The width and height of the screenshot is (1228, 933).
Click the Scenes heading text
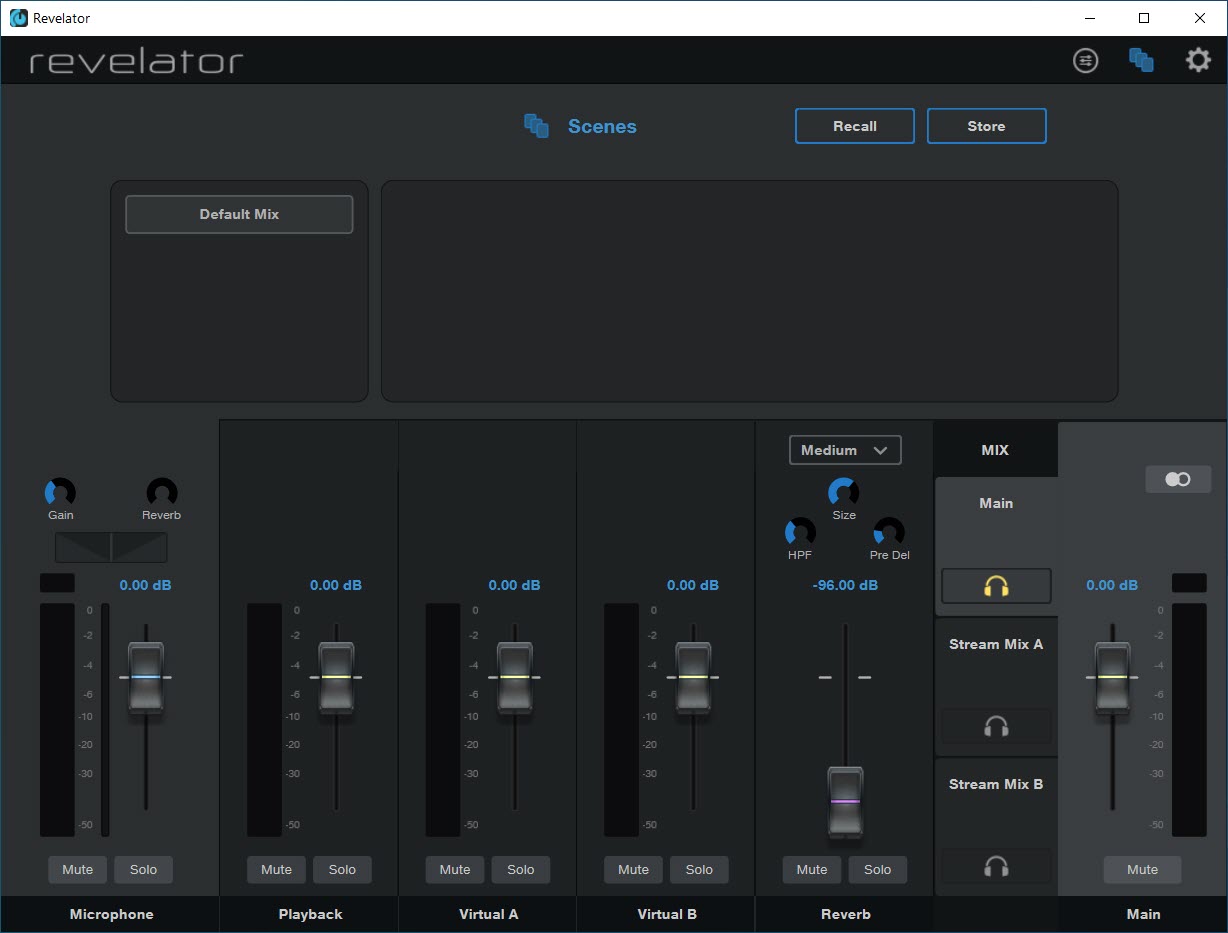point(602,126)
